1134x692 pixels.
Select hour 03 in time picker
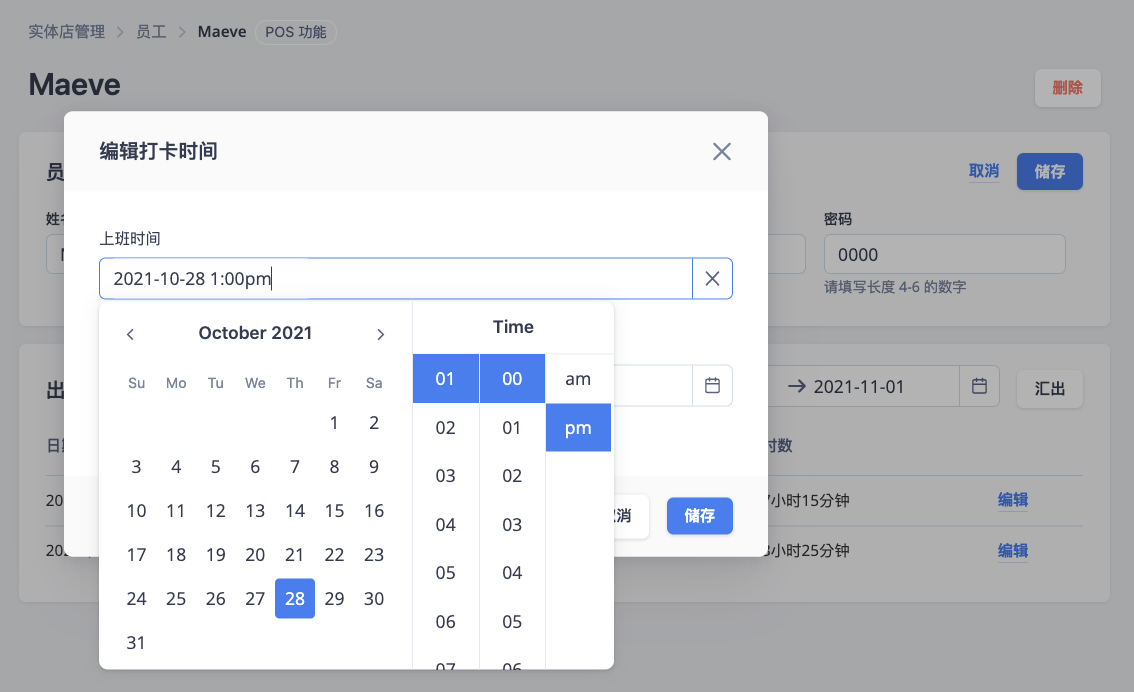click(446, 476)
